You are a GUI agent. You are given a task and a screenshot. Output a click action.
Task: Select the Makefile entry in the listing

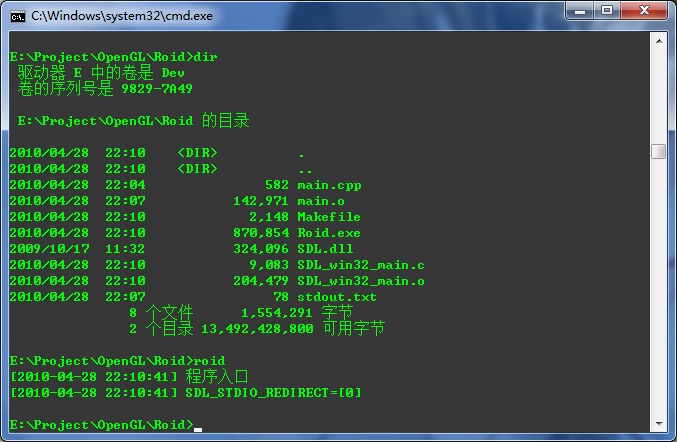pyautogui.click(x=329, y=217)
